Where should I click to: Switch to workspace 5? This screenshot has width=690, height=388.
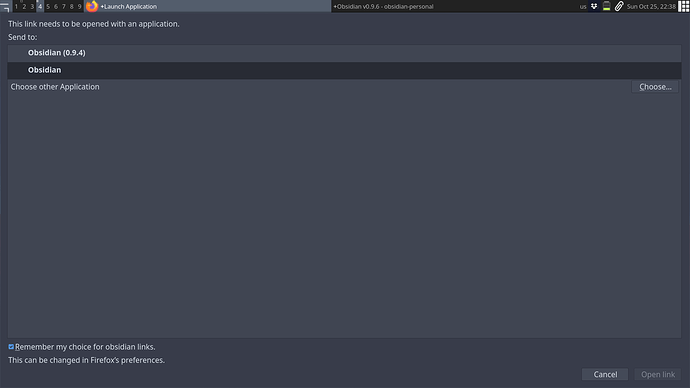48,7
